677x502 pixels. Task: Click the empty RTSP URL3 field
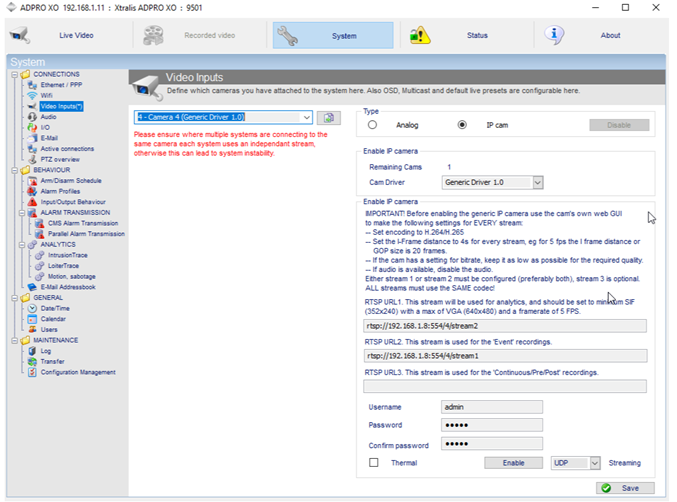(505, 386)
